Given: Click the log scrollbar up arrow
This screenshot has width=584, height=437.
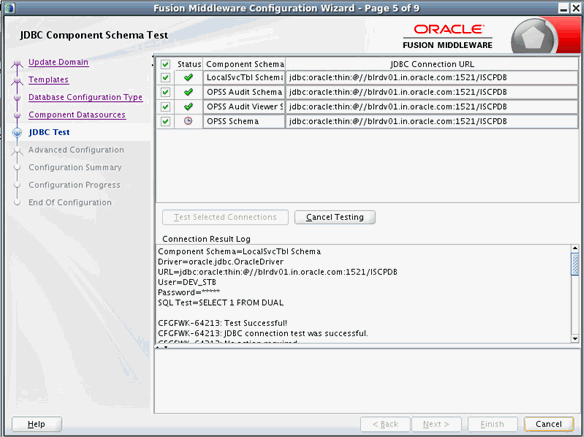Looking at the screenshot, I should point(575,248).
